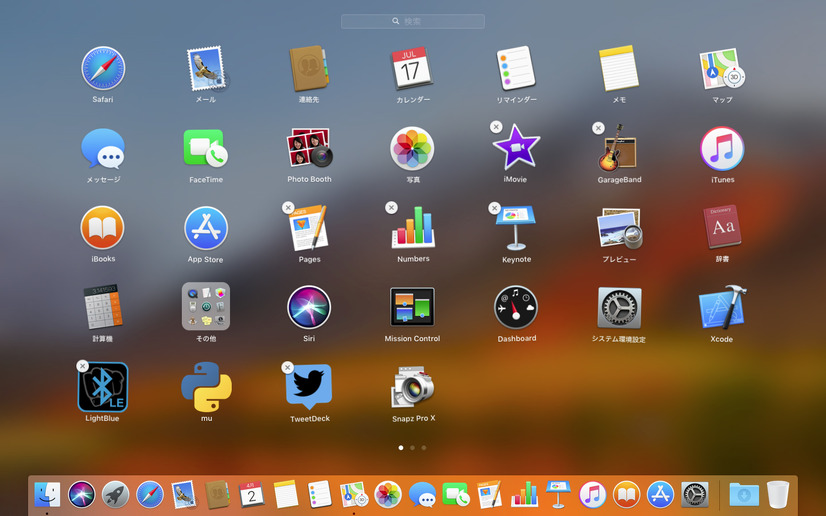Open iBooks from the Launchpad grid

click(103, 228)
